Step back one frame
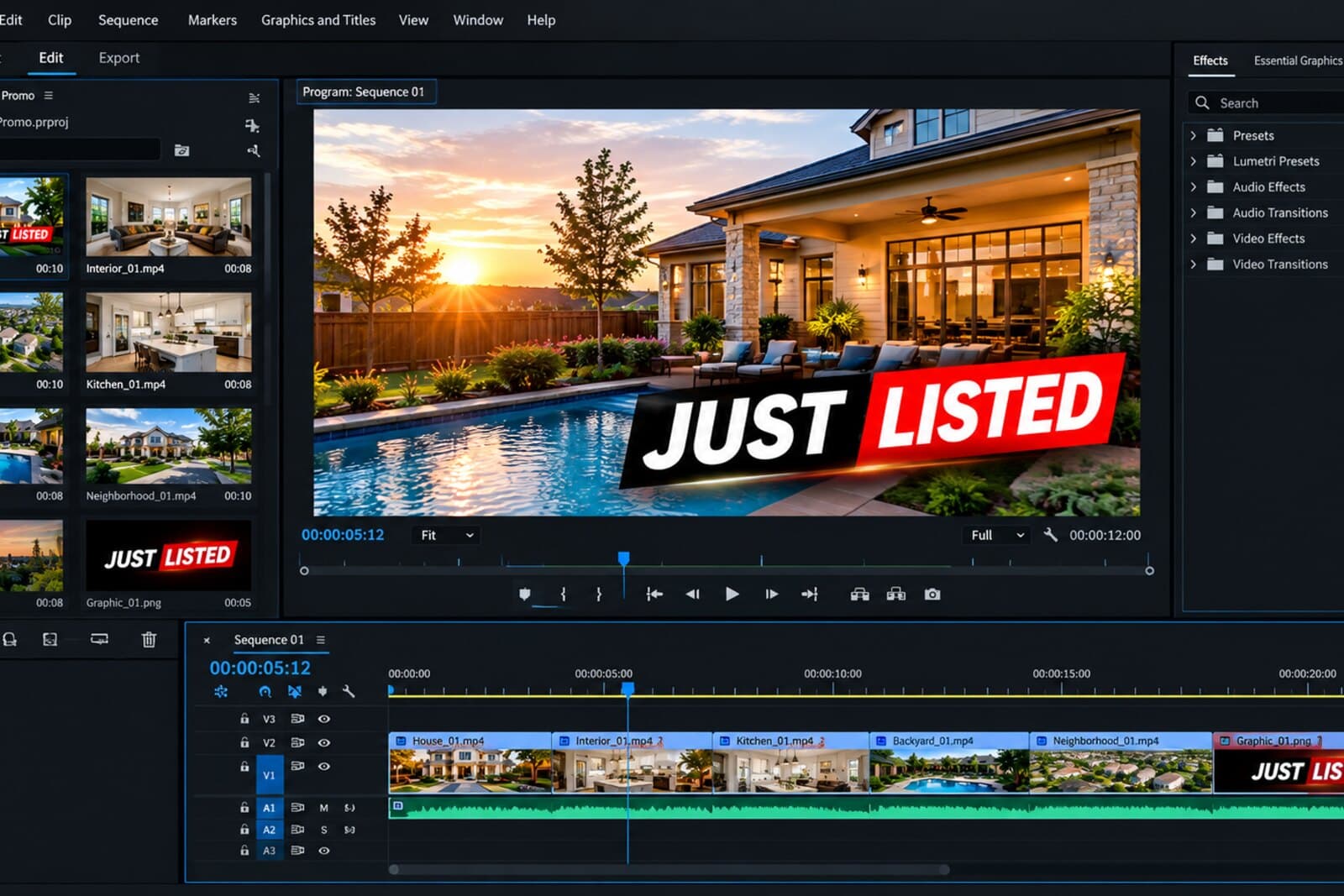1344x896 pixels. (692, 595)
